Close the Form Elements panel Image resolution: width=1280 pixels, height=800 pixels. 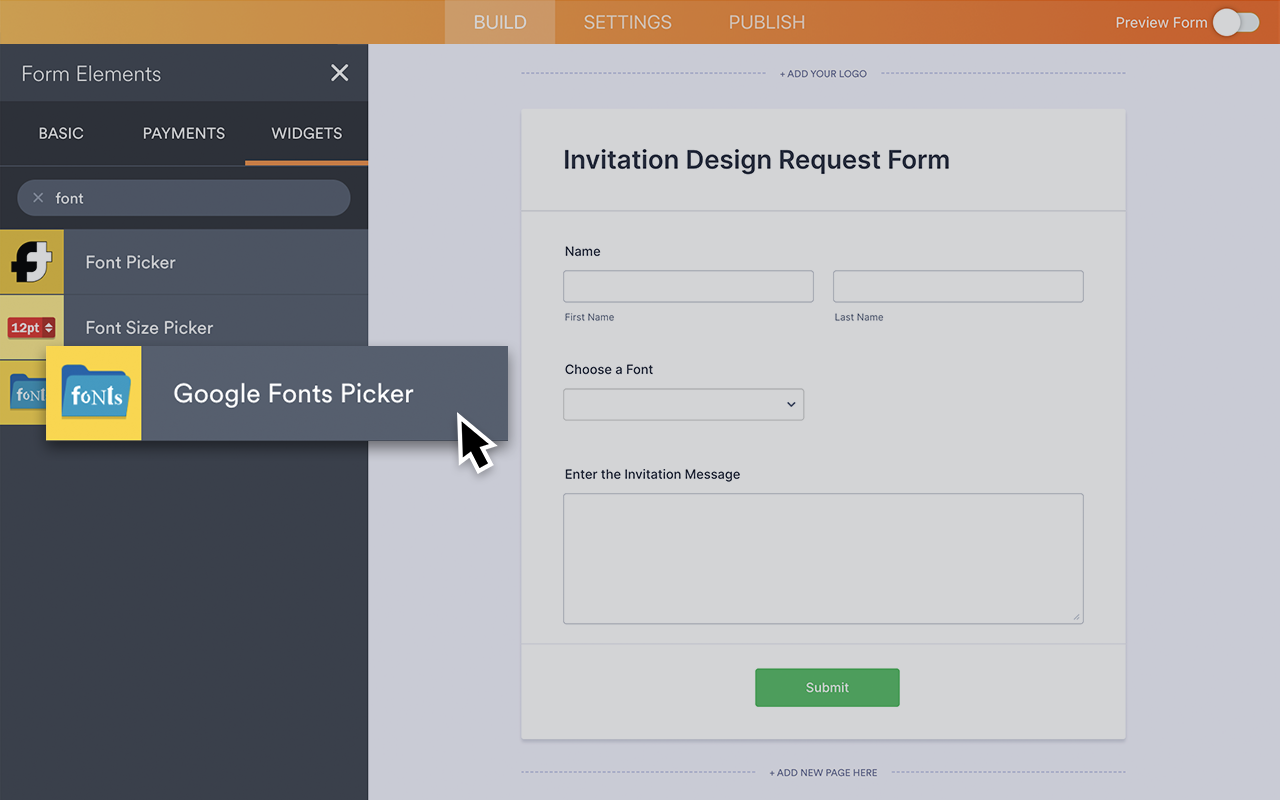pyautogui.click(x=339, y=72)
